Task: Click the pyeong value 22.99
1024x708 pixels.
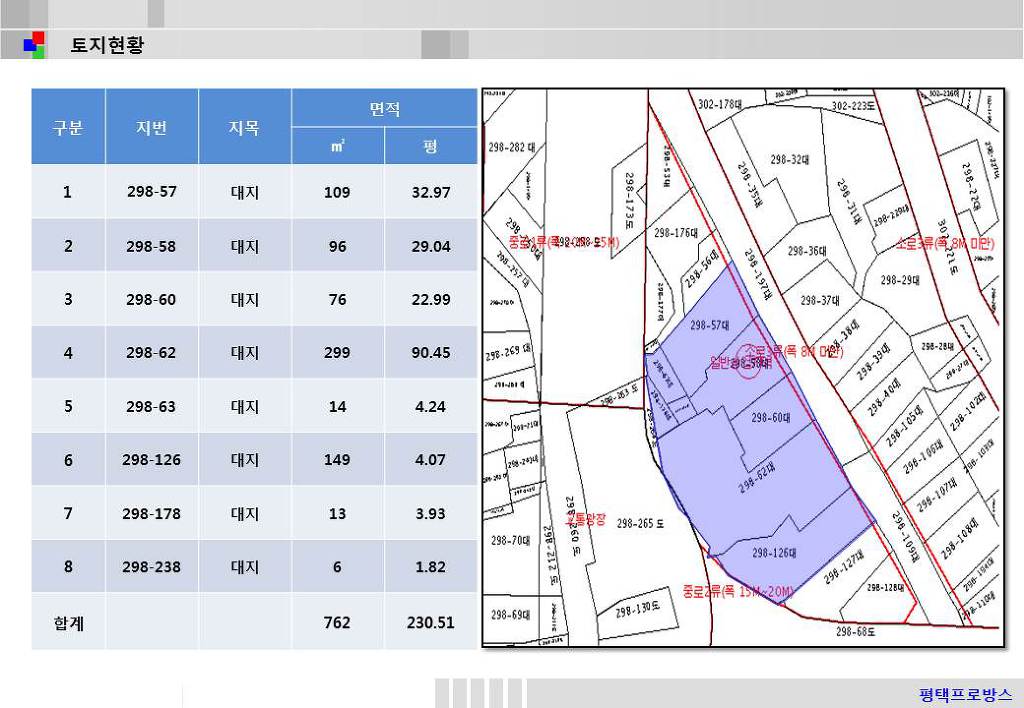Action: click(x=430, y=300)
